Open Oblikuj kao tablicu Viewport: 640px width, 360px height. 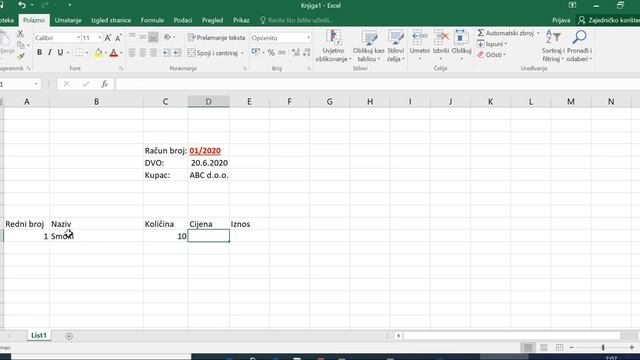click(369, 46)
